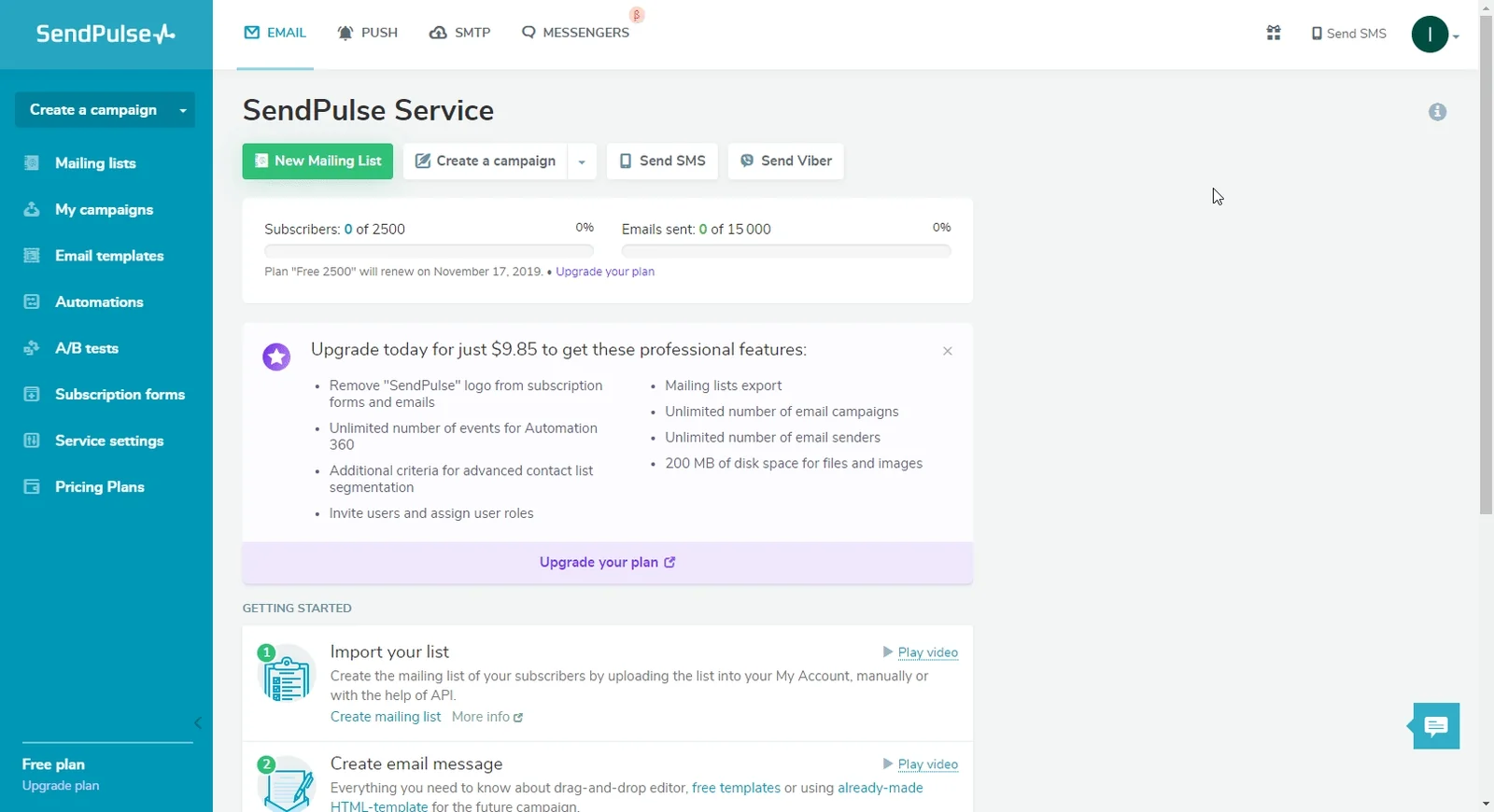Open Mailing lists in the sidebar
The image size is (1494, 812).
pos(95,163)
